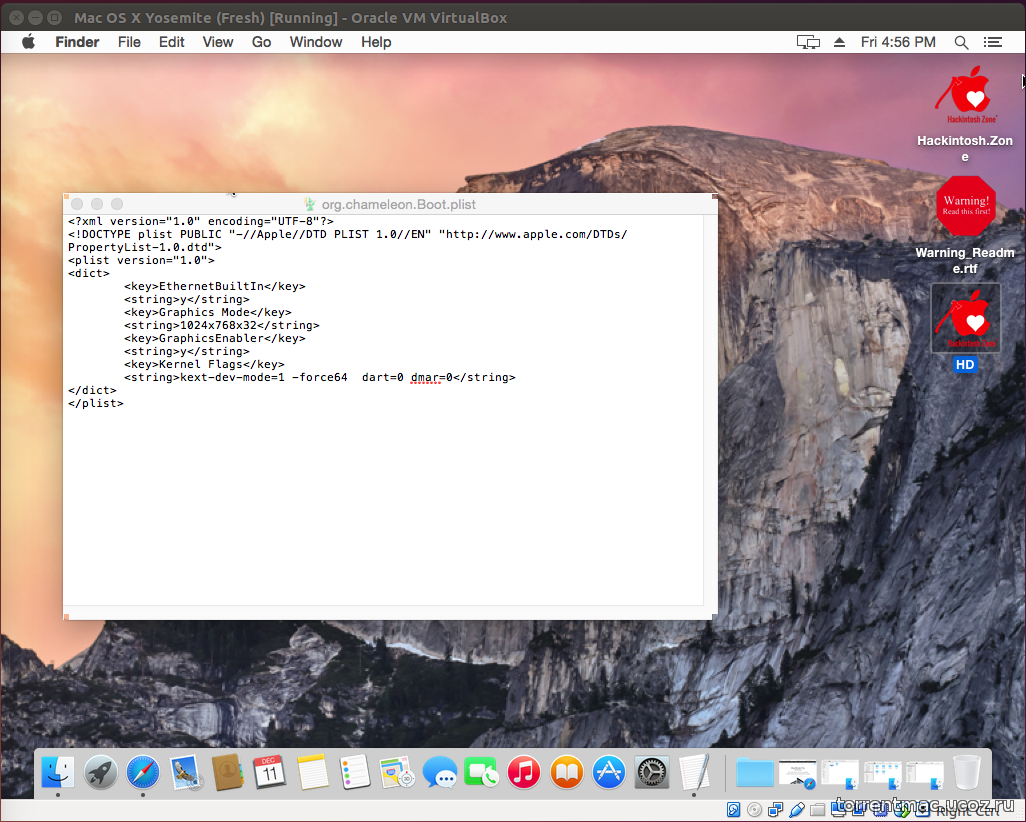Click the org.chameleon.Boot.plist window title

tap(398, 204)
